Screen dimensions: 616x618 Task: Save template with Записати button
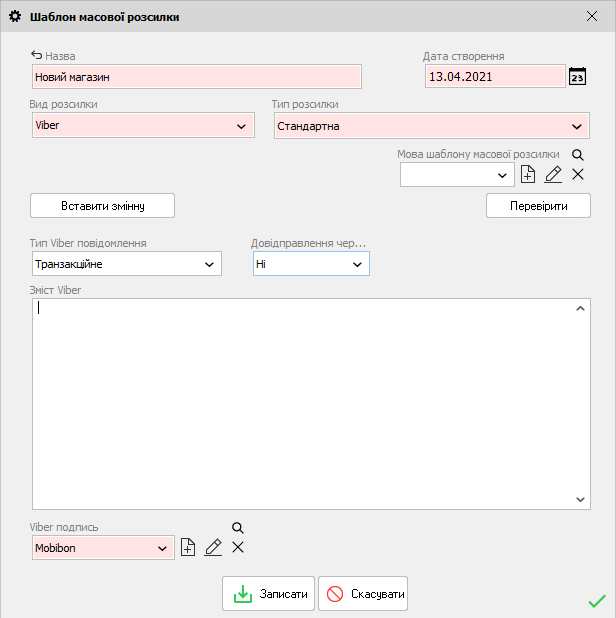coord(268,594)
